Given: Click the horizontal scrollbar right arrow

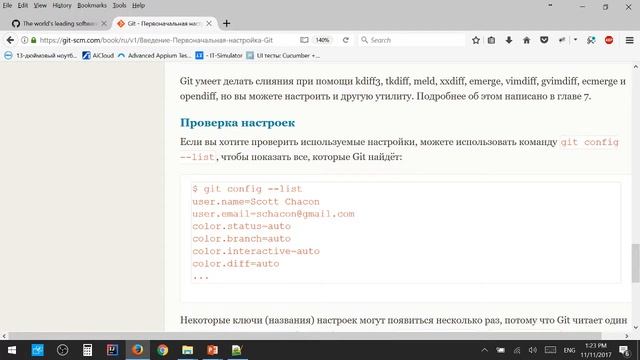Looking at the screenshot, I should pyautogui.click(x=627, y=336).
